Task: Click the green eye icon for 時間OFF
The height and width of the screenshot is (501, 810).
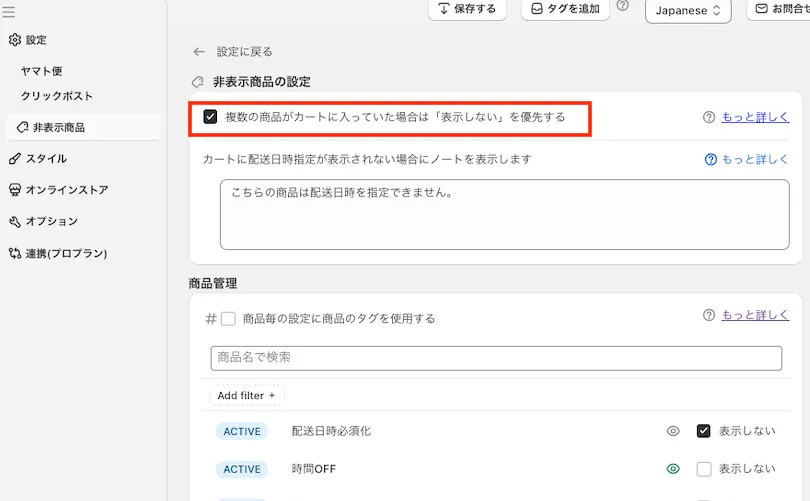Action: click(x=673, y=469)
